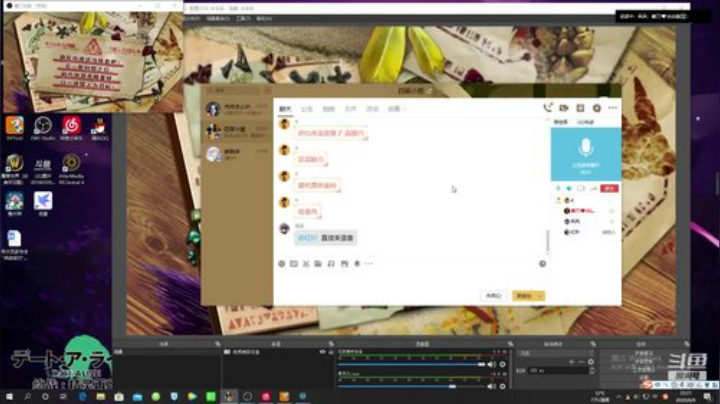The height and width of the screenshot is (404, 720).
Task: Pop out the OBS mixer dock icon
Action: [x=510, y=344]
